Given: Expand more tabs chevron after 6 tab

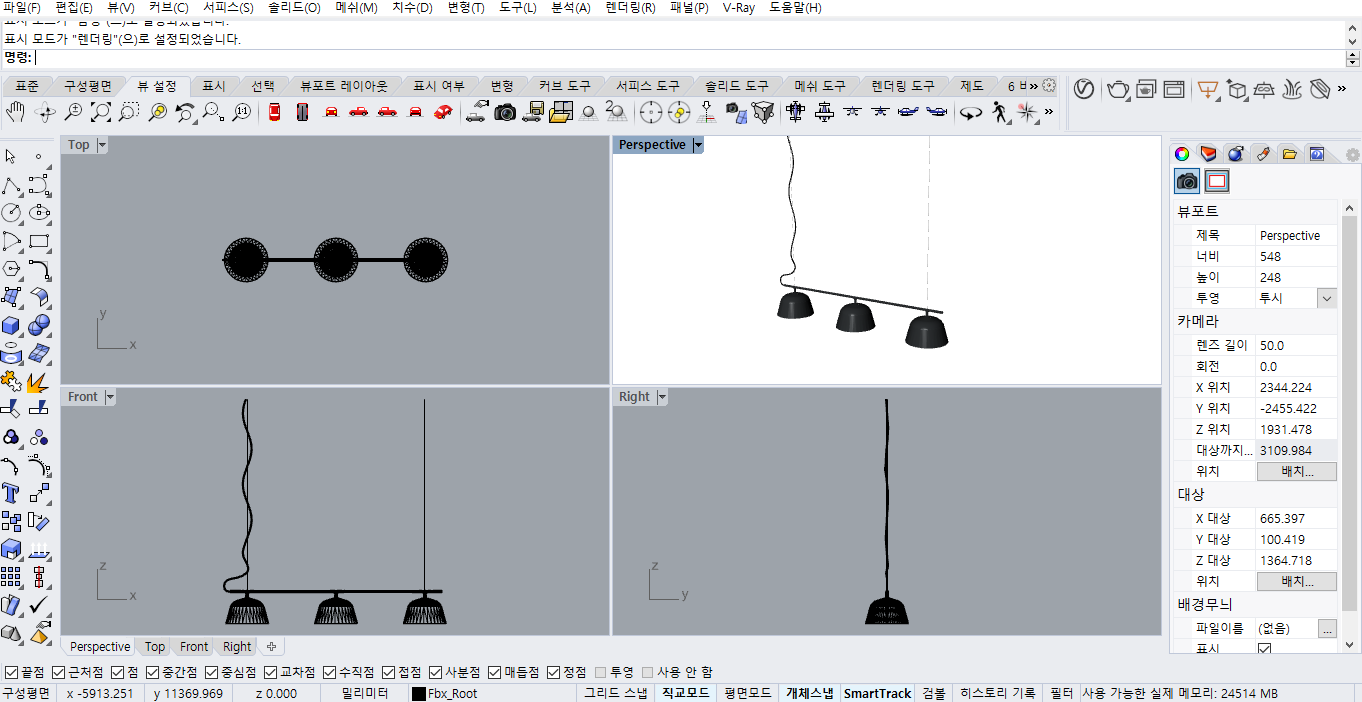Looking at the screenshot, I should click(1032, 86).
